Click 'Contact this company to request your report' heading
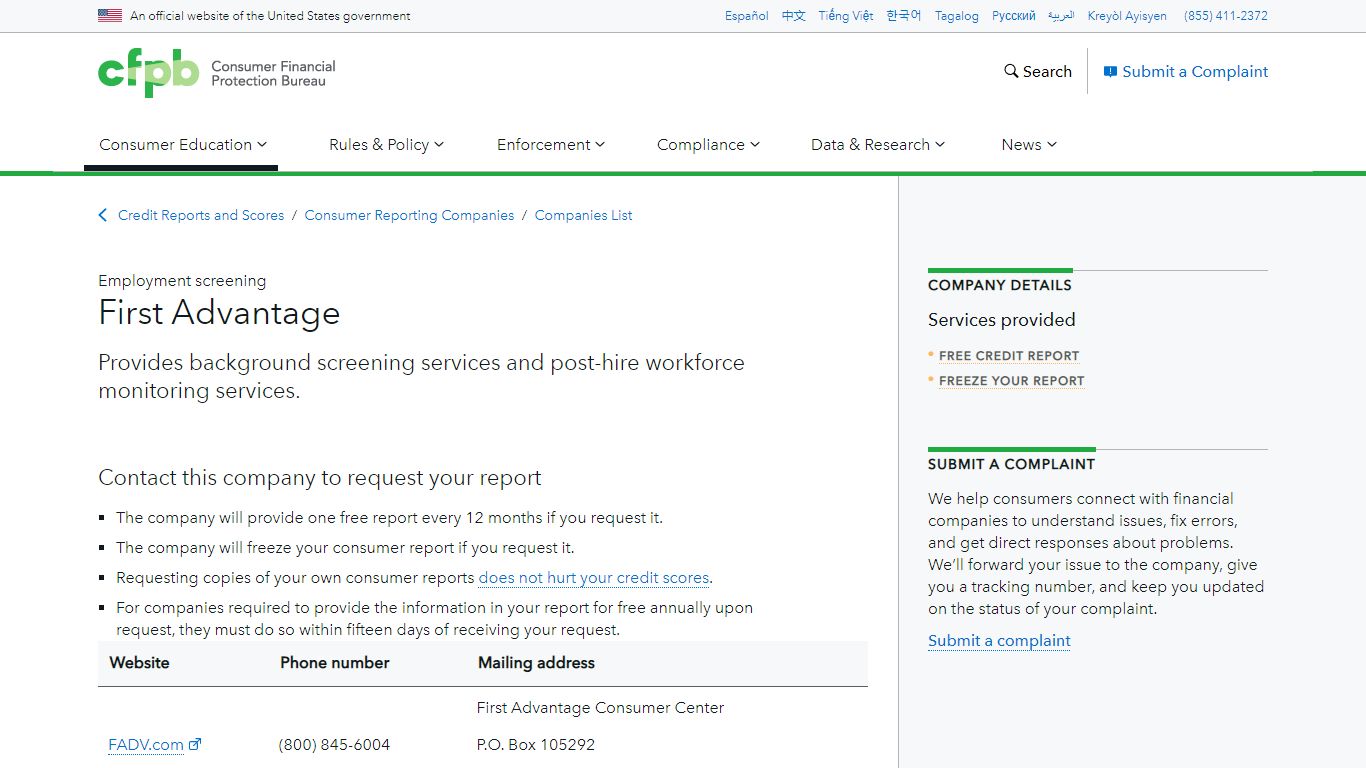 pos(320,478)
